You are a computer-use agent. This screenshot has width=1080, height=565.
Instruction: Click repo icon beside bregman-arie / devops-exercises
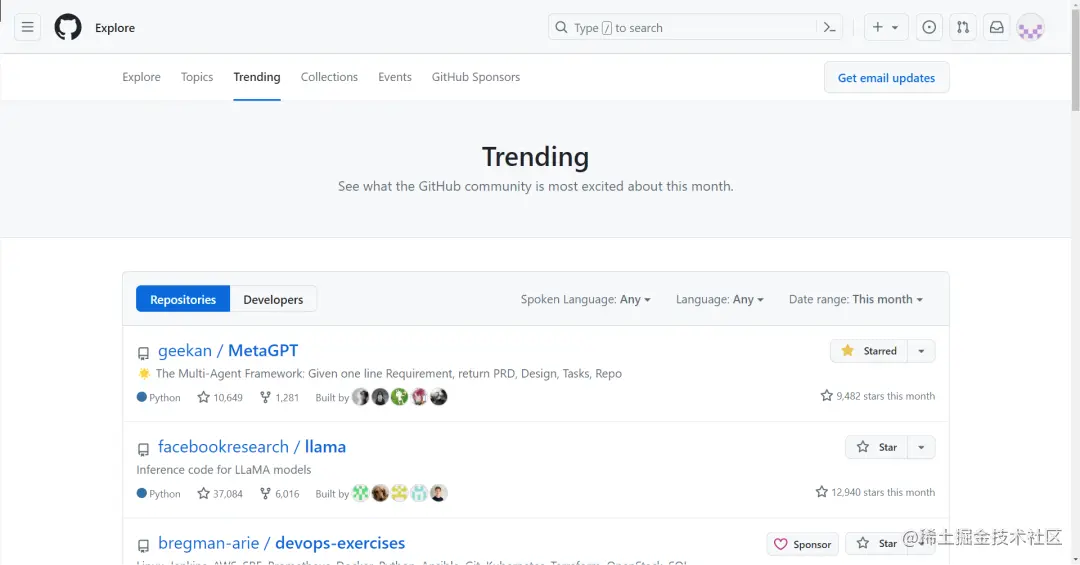(x=143, y=546)
